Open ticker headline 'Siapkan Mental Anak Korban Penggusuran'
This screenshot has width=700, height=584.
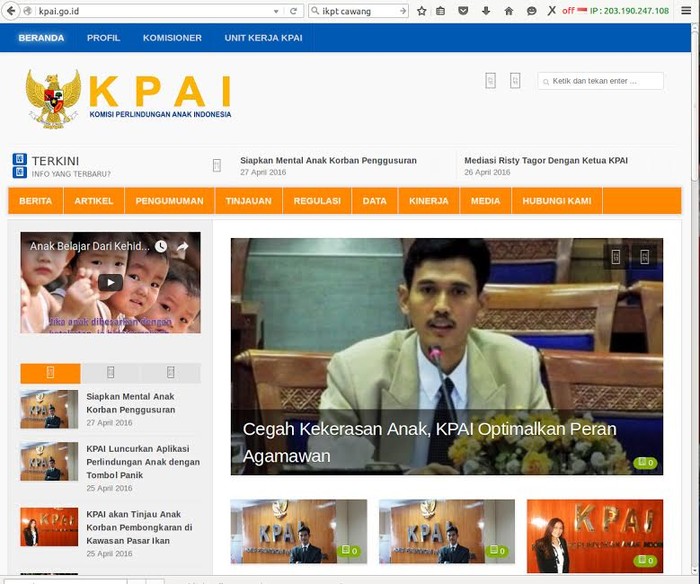pyautogui.click(x=328, y=160)
